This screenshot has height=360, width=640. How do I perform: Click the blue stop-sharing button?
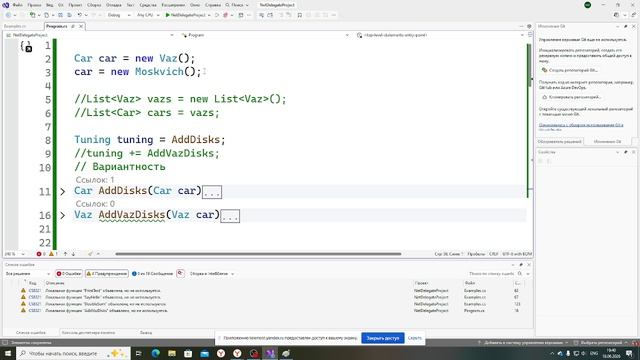coord(382,338)
